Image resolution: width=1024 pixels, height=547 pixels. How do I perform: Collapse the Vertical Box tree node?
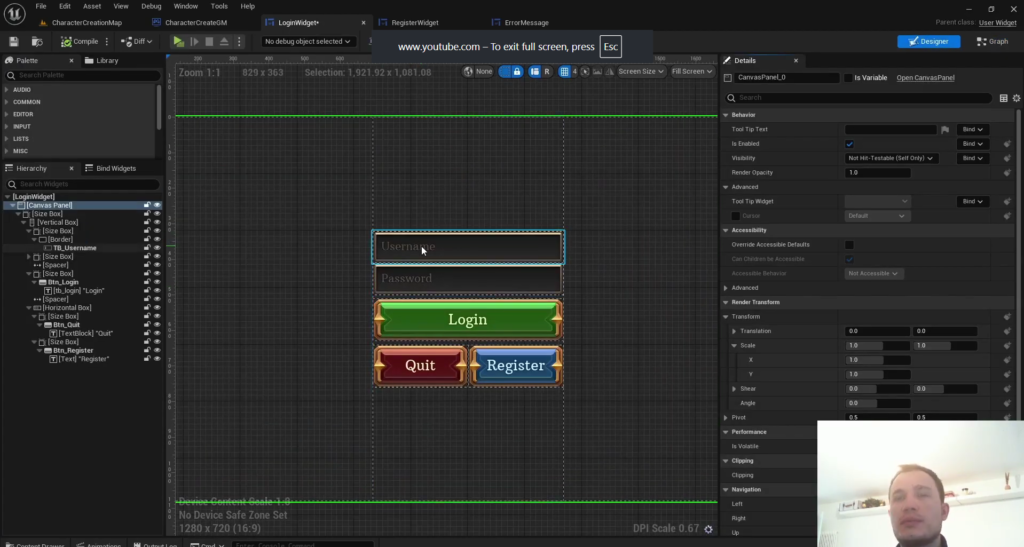[x=24, y=223]
